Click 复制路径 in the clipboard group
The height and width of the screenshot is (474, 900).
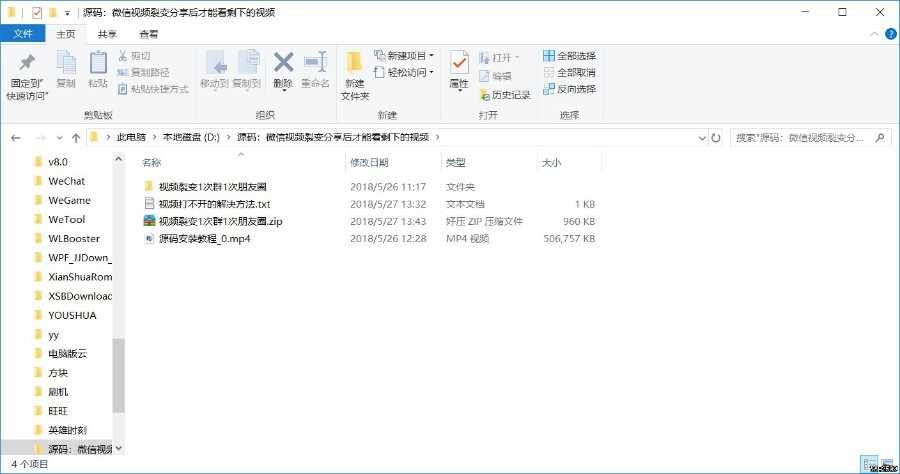[x=143, y=72]
